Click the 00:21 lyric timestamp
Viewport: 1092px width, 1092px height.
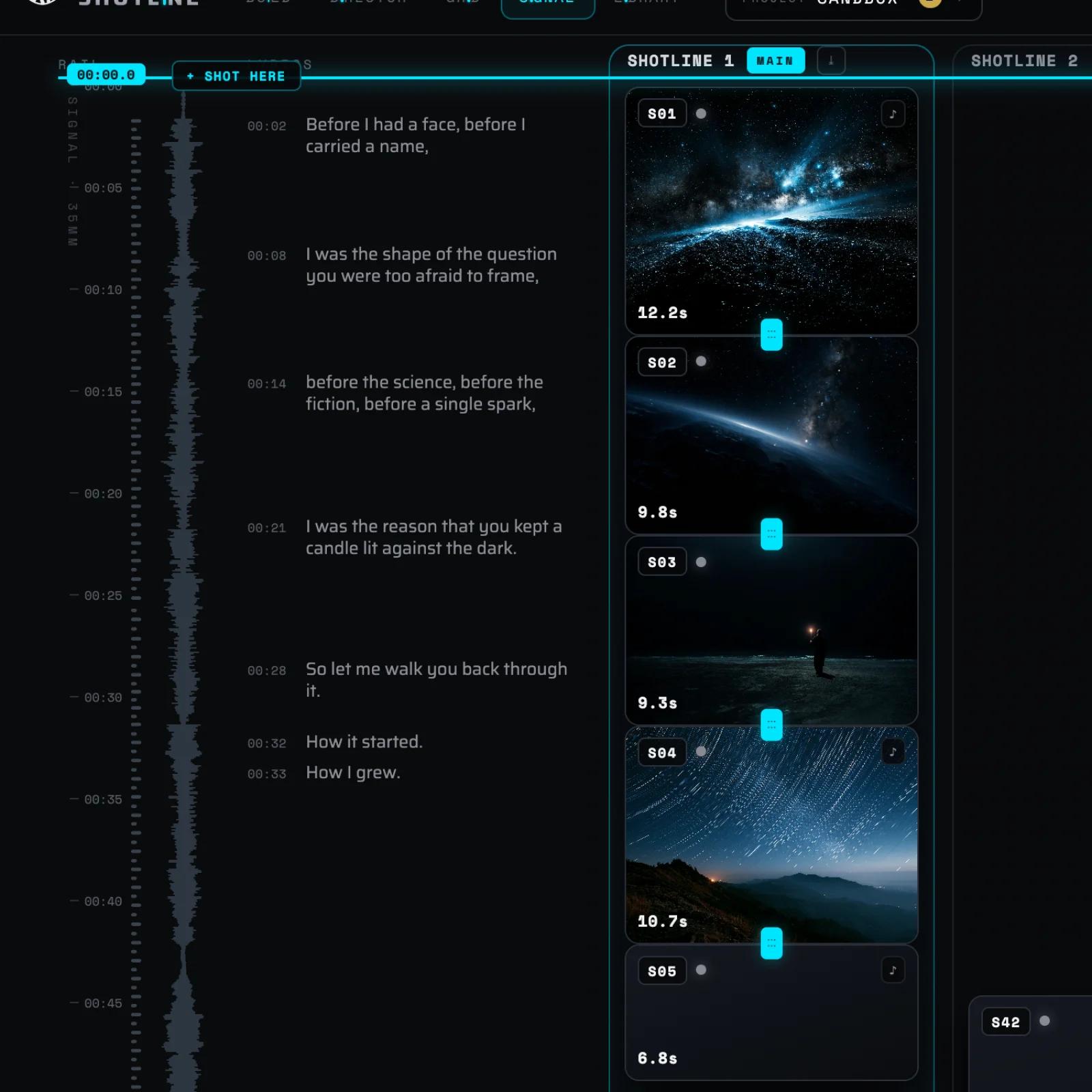pyautogui.click(x=267, y=528)
